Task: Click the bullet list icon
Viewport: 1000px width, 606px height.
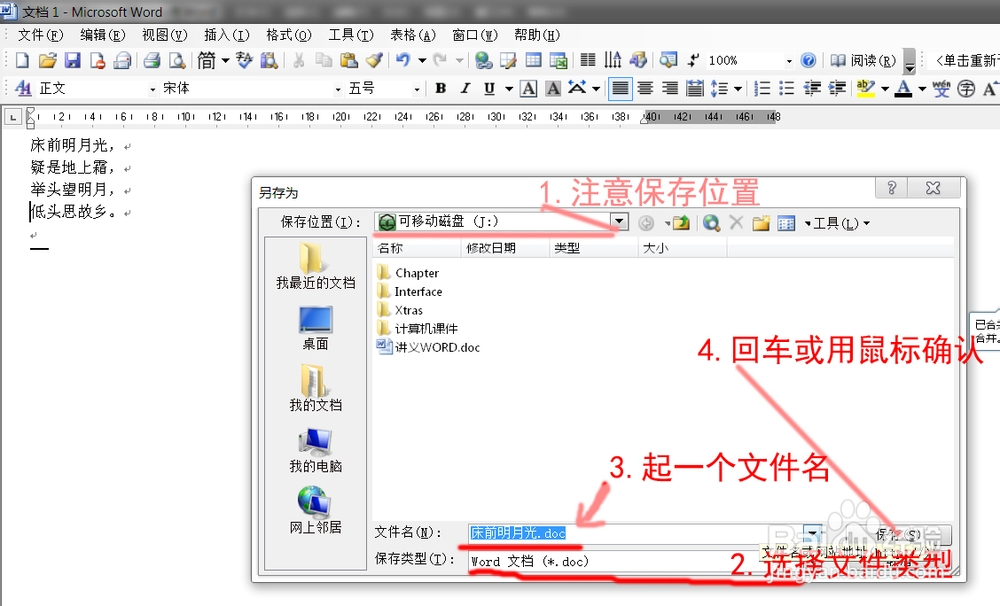Action: click(787, 89)
